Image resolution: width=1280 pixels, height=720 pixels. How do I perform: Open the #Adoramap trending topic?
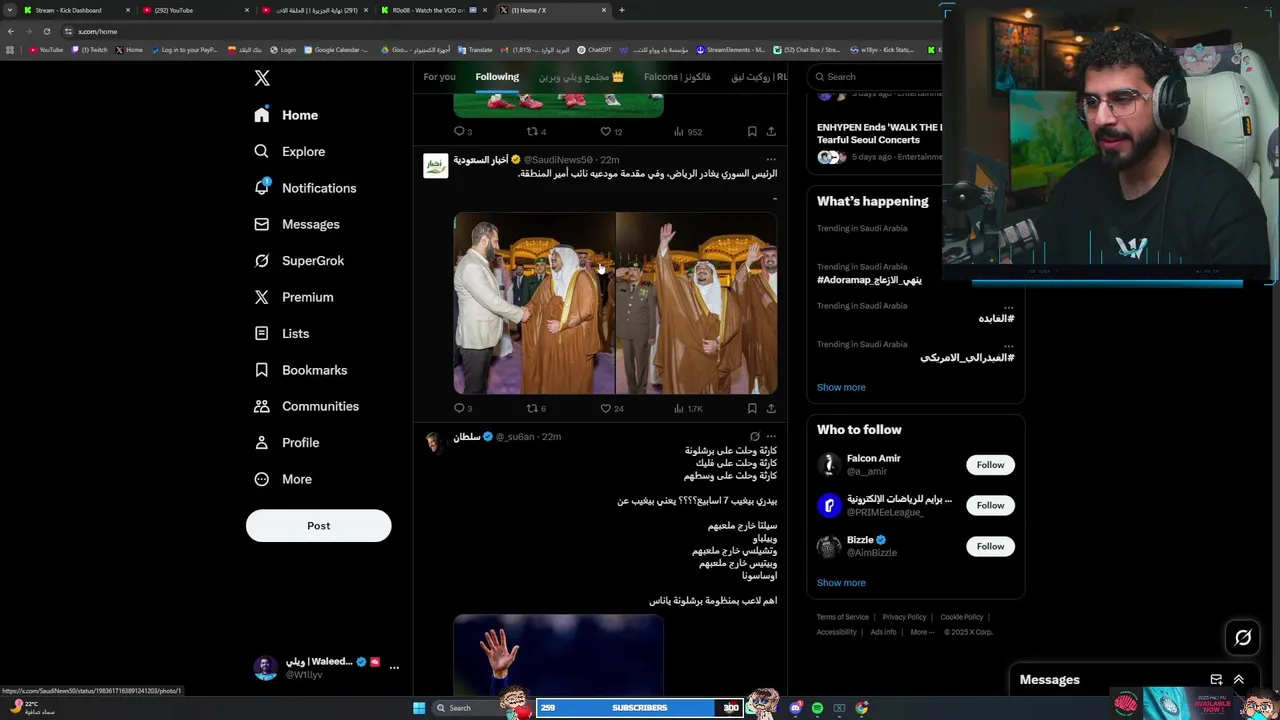pyautogui.click(x=869, y=280)
